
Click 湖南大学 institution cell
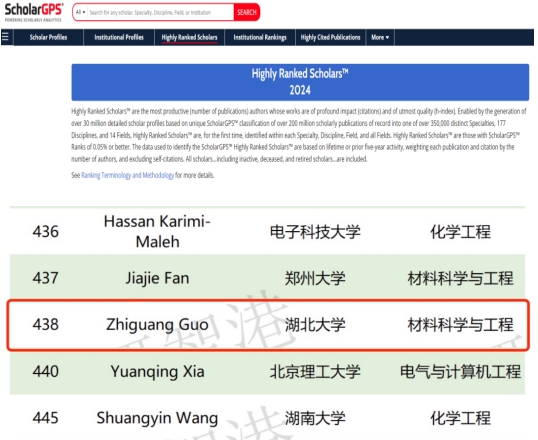tap(315, 418)
